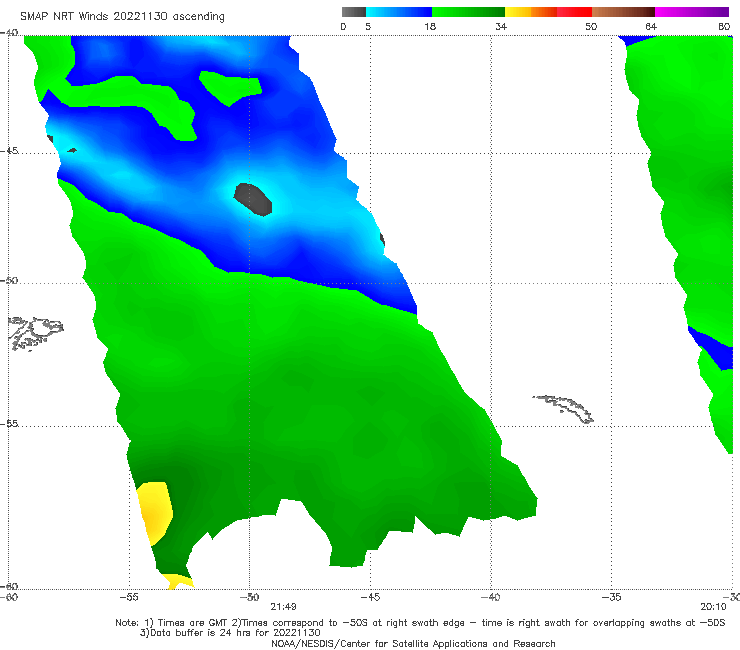Click the color bar label '18'
The height and width of the screenshot is (650, 740).
pyautogui.click(x=430, y=26)
